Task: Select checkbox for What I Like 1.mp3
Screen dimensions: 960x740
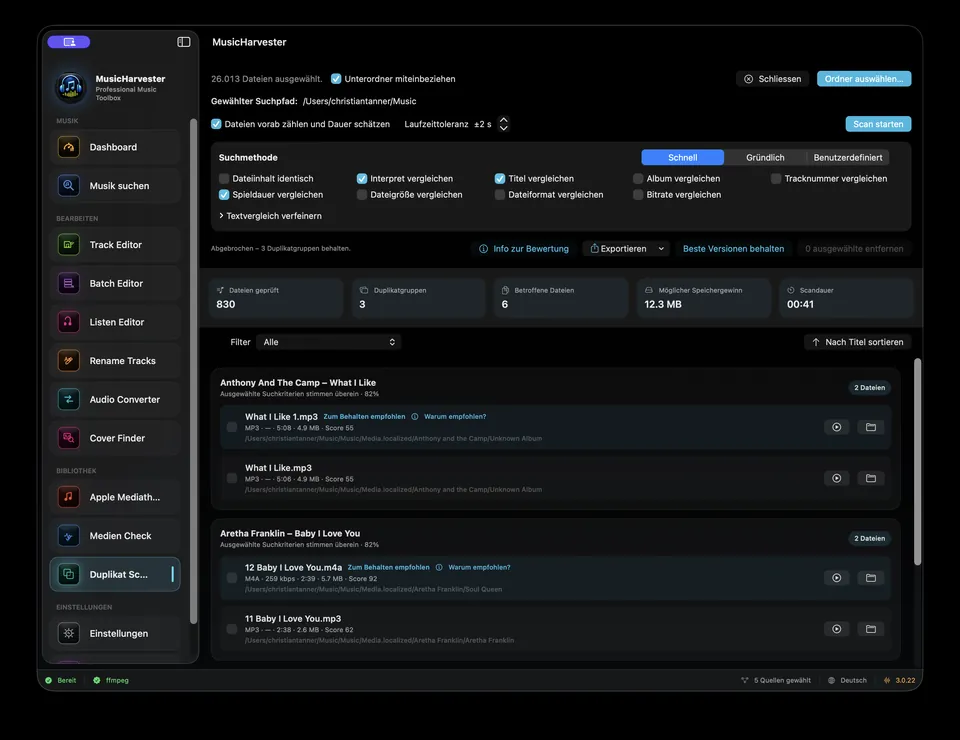Action: pos(232,427)
